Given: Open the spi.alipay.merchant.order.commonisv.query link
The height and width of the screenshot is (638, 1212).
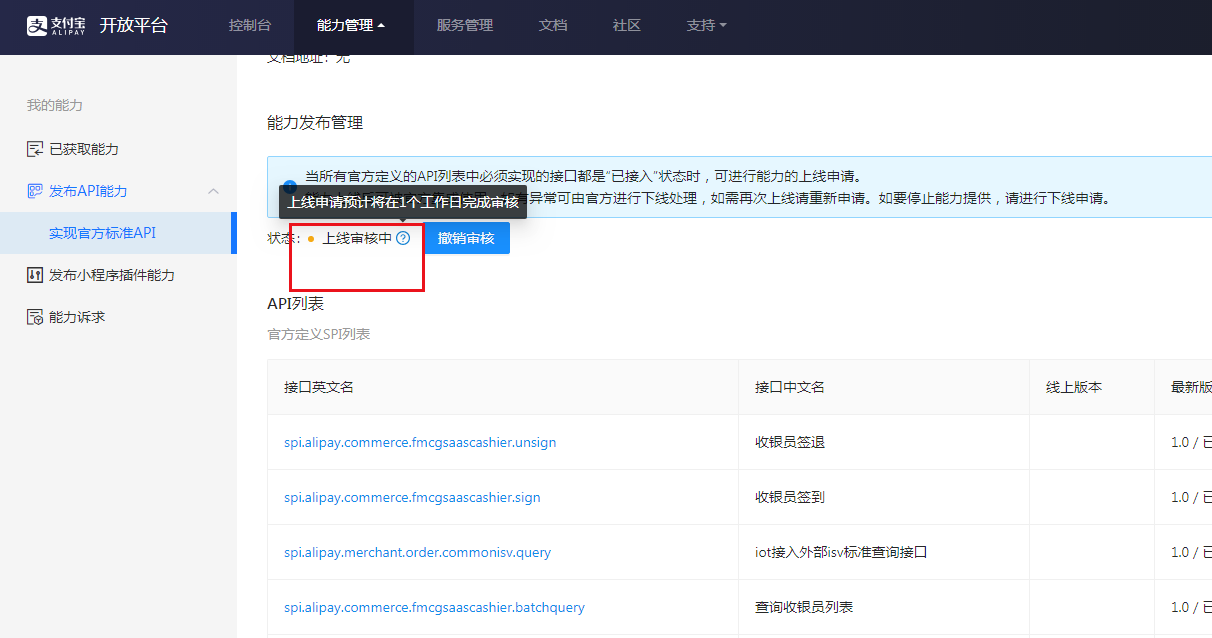Looking at the screenshot, I should (417, 552).
